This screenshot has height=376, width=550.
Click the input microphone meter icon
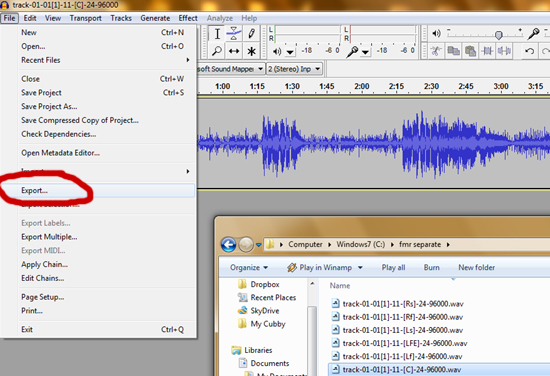[x=352, y=52]
